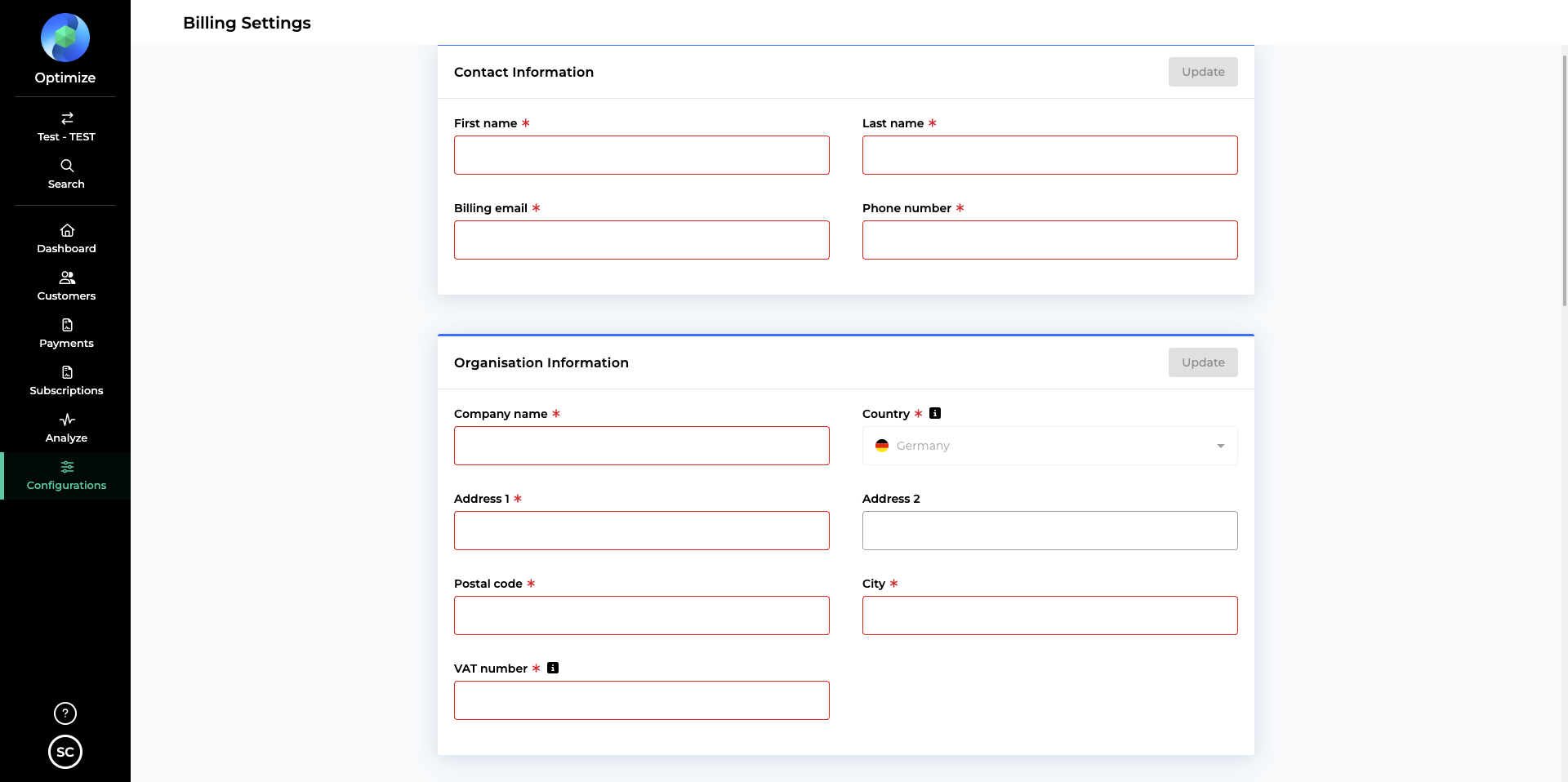The width and height of the screenshot is (1568, 782).
Task: Open the Dashboard home icon
Action: click(x=67, y=230)
